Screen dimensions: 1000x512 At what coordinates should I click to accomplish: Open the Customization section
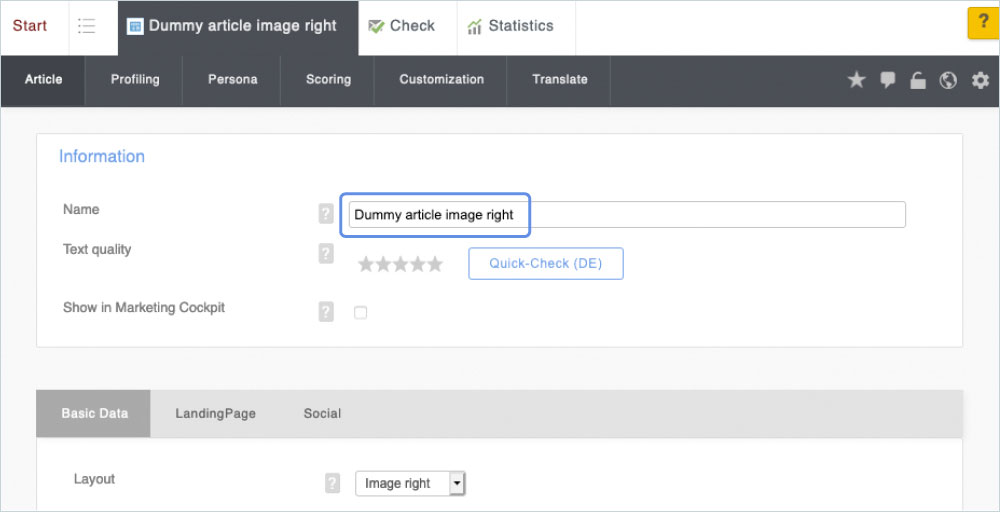coord(441,80)
